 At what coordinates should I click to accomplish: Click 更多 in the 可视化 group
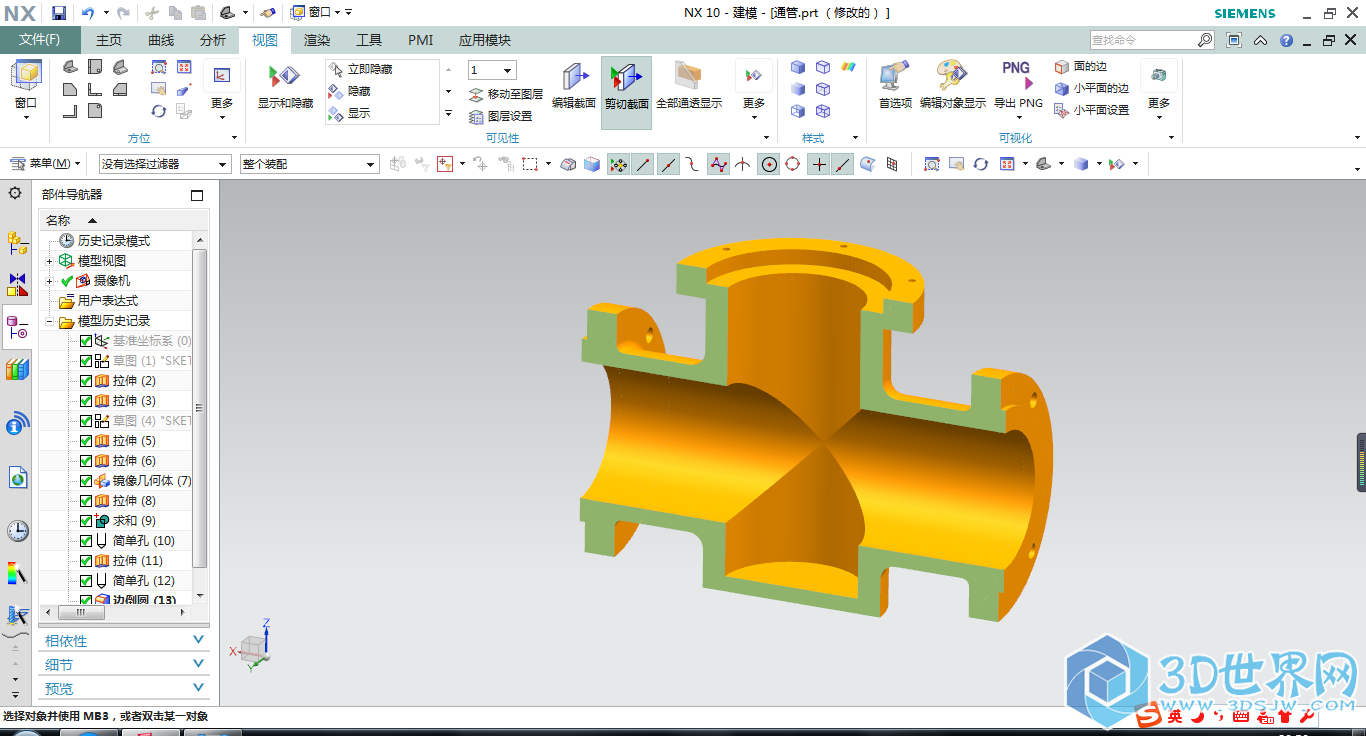[1159, 90]
